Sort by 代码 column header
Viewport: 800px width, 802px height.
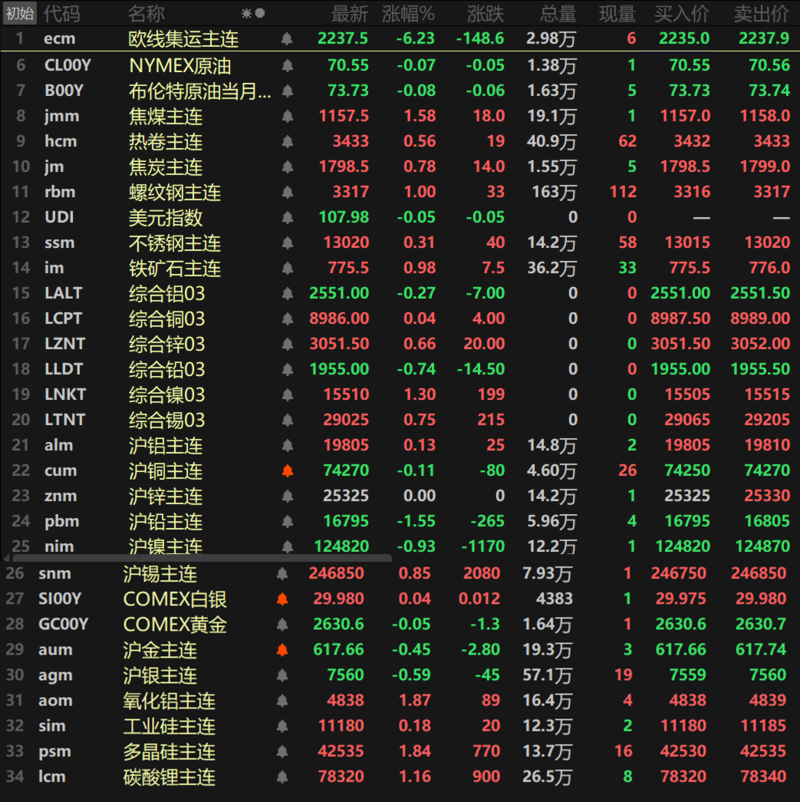point(62,14)
